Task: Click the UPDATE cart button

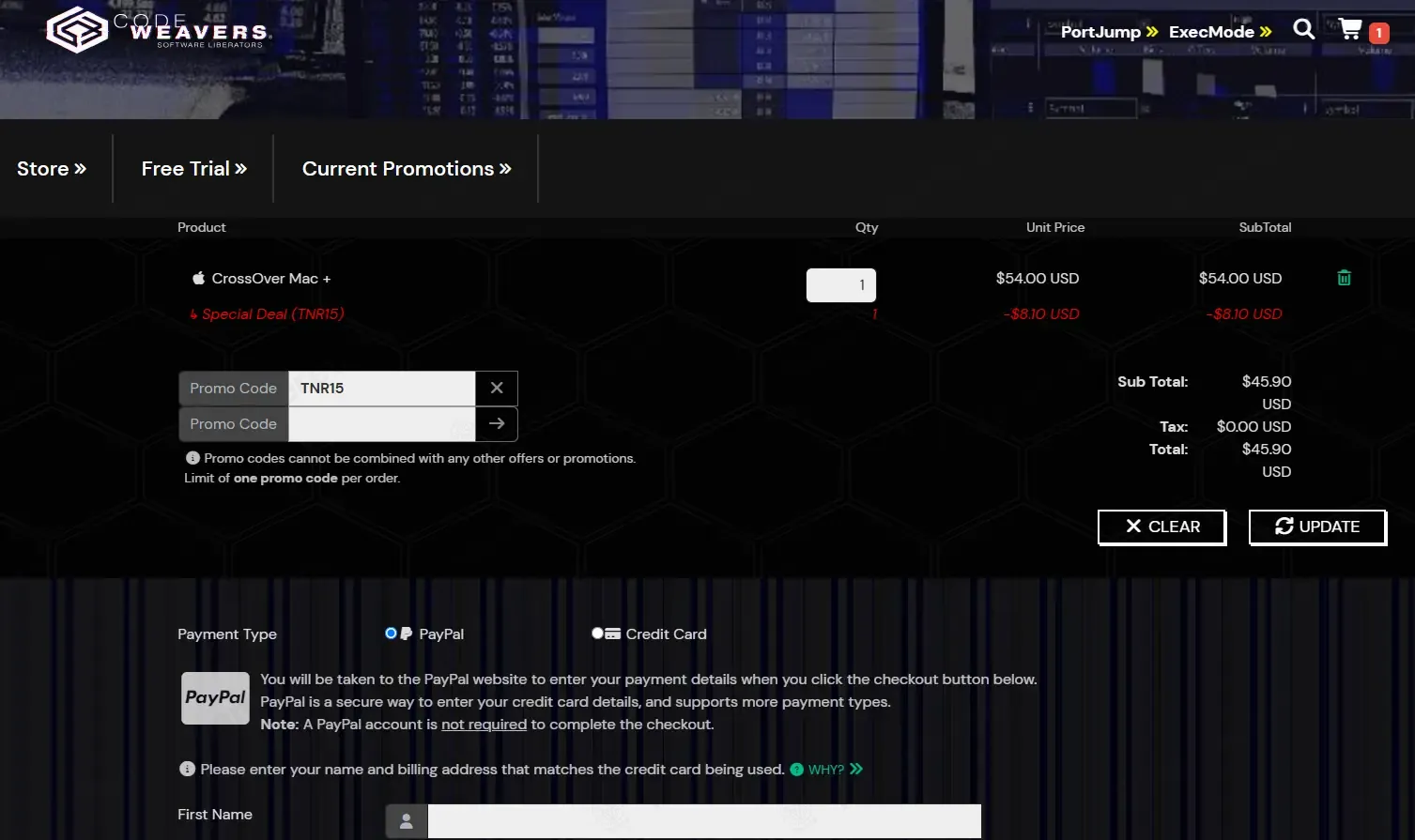Action: tap(1317, 527)
